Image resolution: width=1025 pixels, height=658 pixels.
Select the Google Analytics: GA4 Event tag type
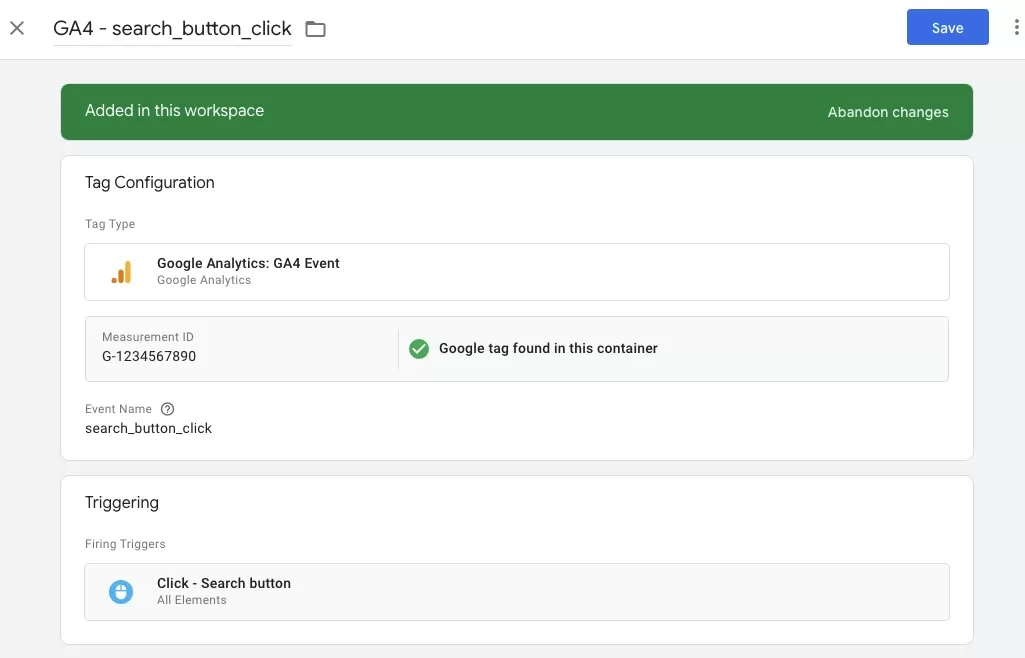(x=248, y=264)
